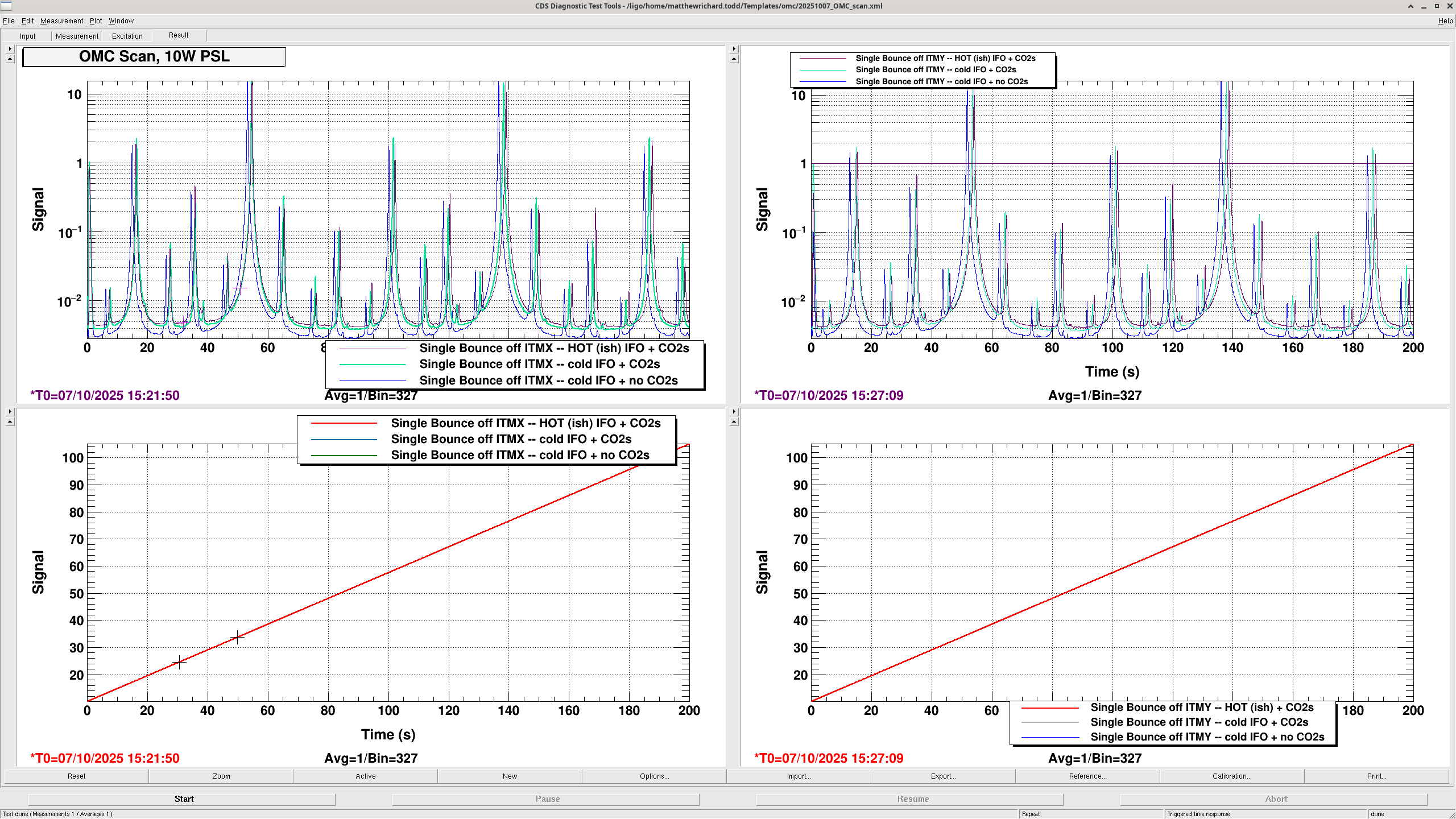
Task: Click right-arrow button of bottom-left plot pane
Action: click(x=10, y=412)
